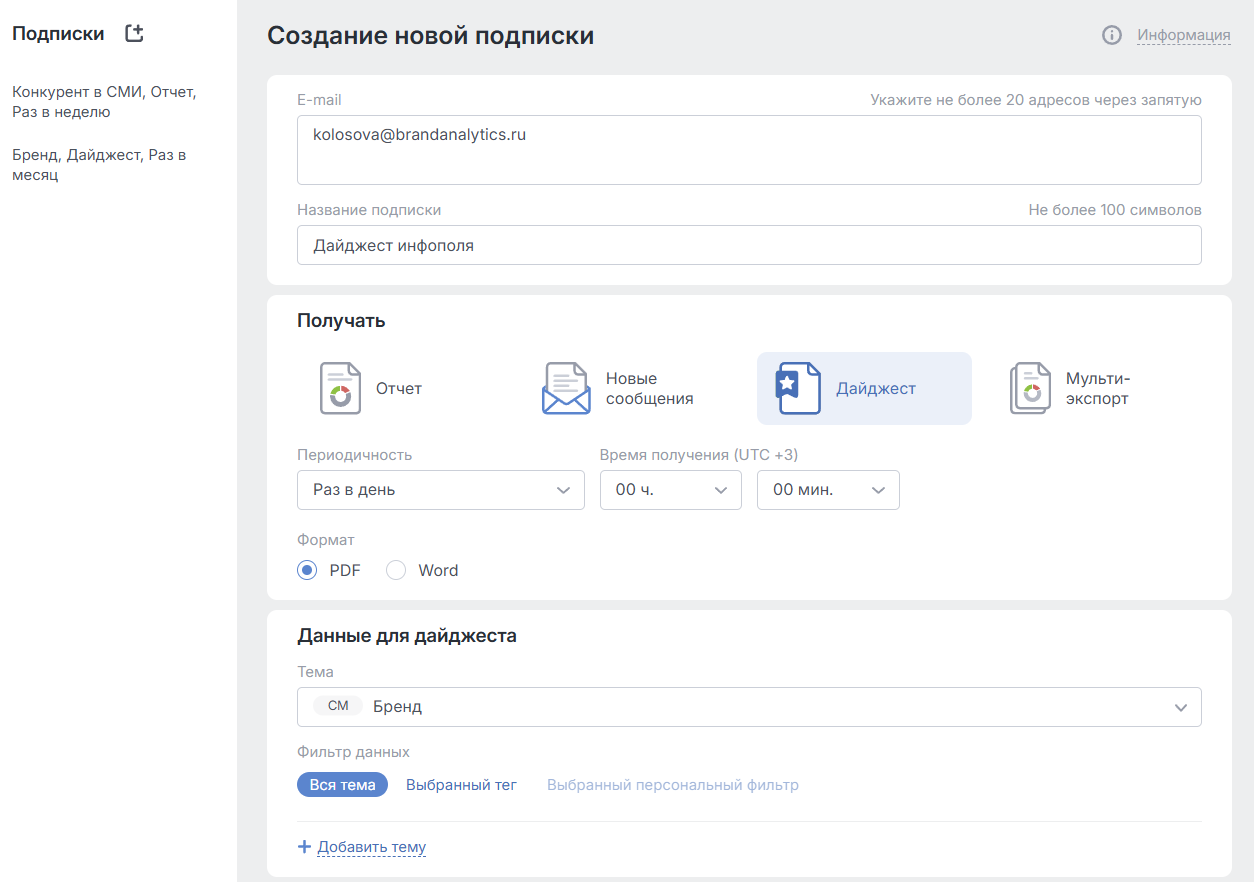Image resolution: width=1254 pixels, height=882 pixels.
Task: Click heading Создание новой подписки
Action: tap(431, 36)
